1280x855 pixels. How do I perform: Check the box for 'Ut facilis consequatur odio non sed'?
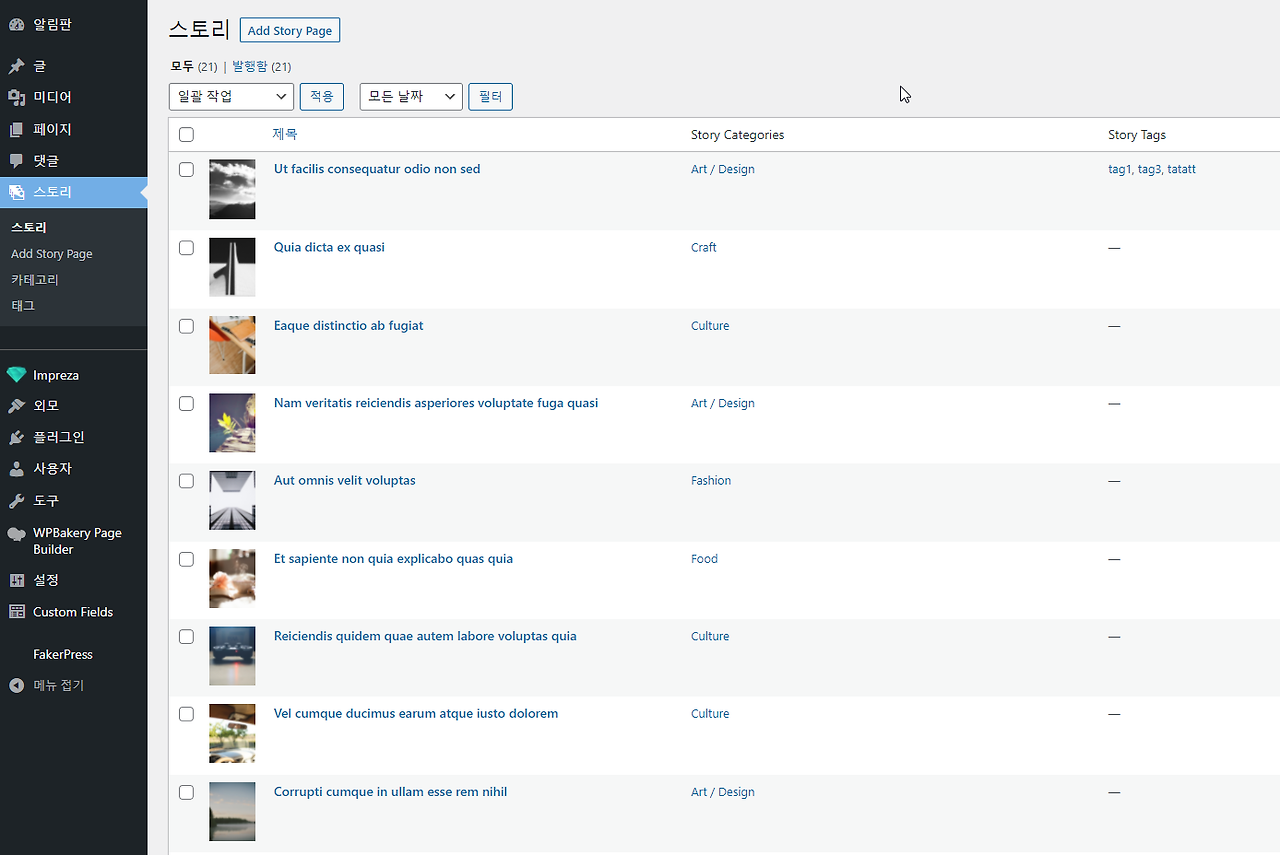click(x=186, y=170)
